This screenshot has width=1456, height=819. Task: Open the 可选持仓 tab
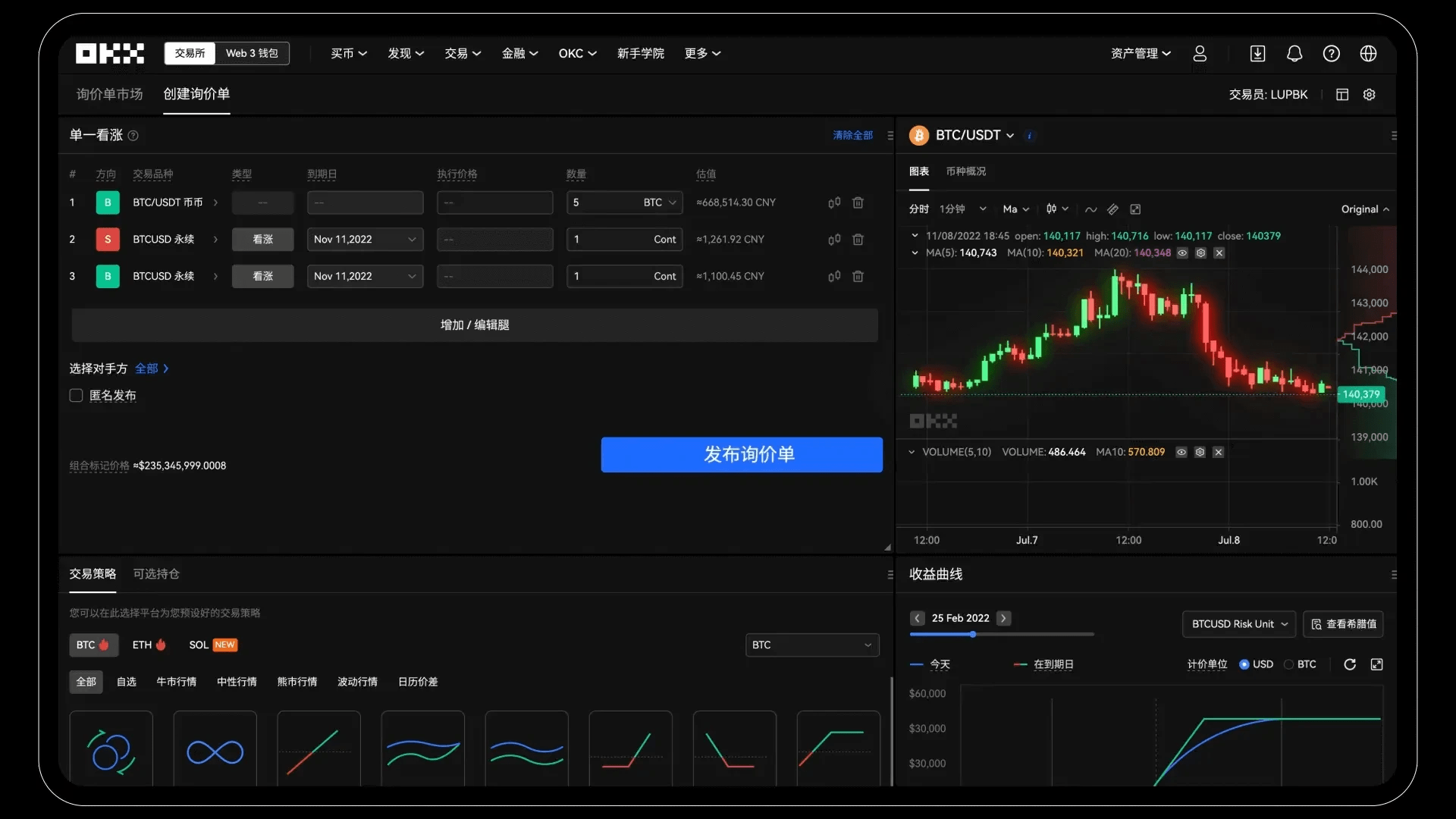tap(156, 574)
